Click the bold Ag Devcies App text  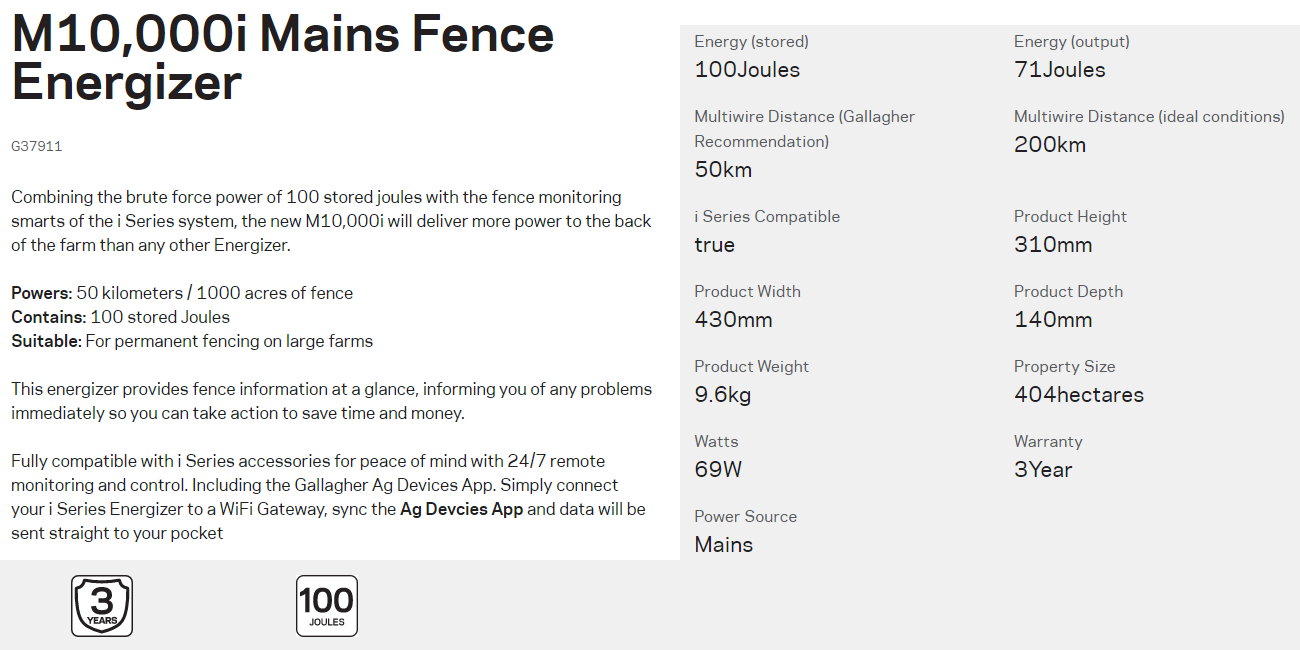(461, 509)
